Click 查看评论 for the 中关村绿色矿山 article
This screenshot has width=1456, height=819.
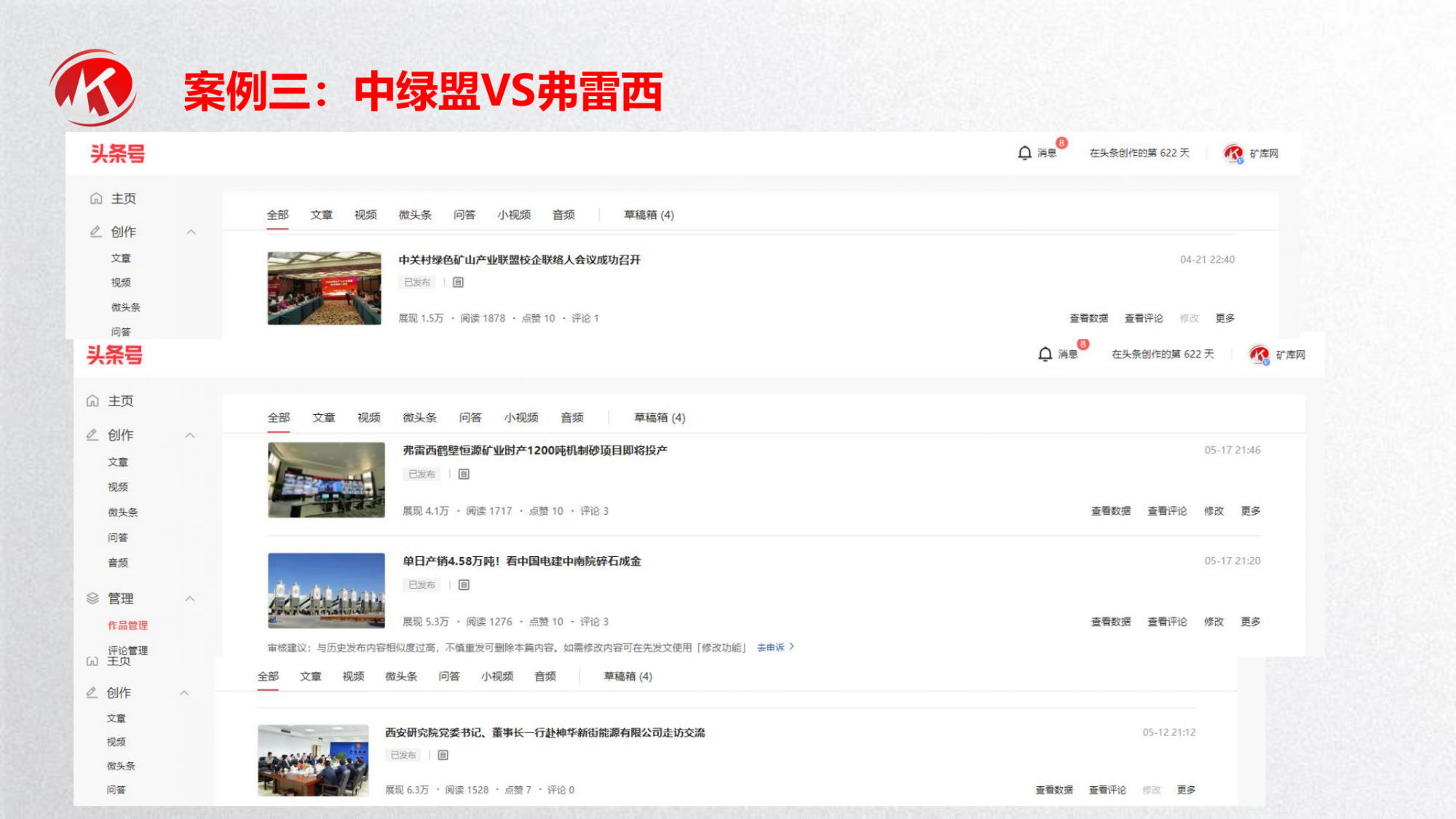(1144, 318)
